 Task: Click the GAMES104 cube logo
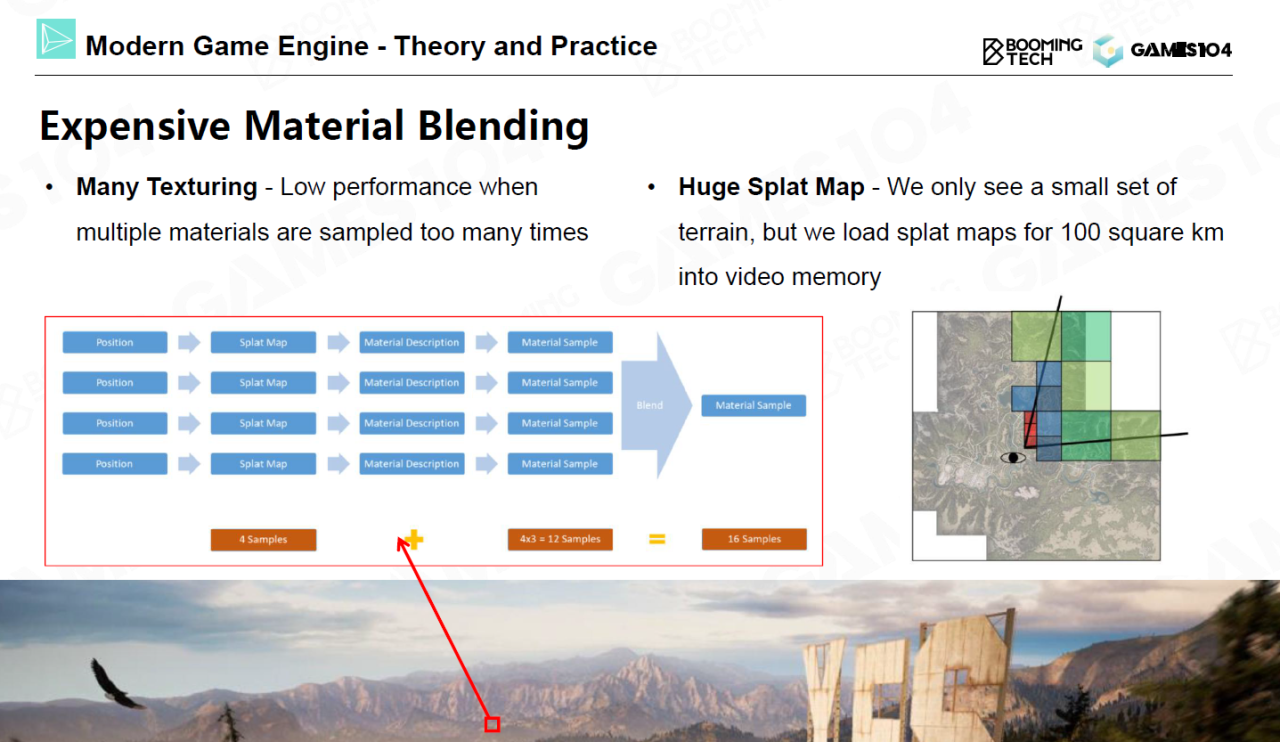(x=1108, y=51)
